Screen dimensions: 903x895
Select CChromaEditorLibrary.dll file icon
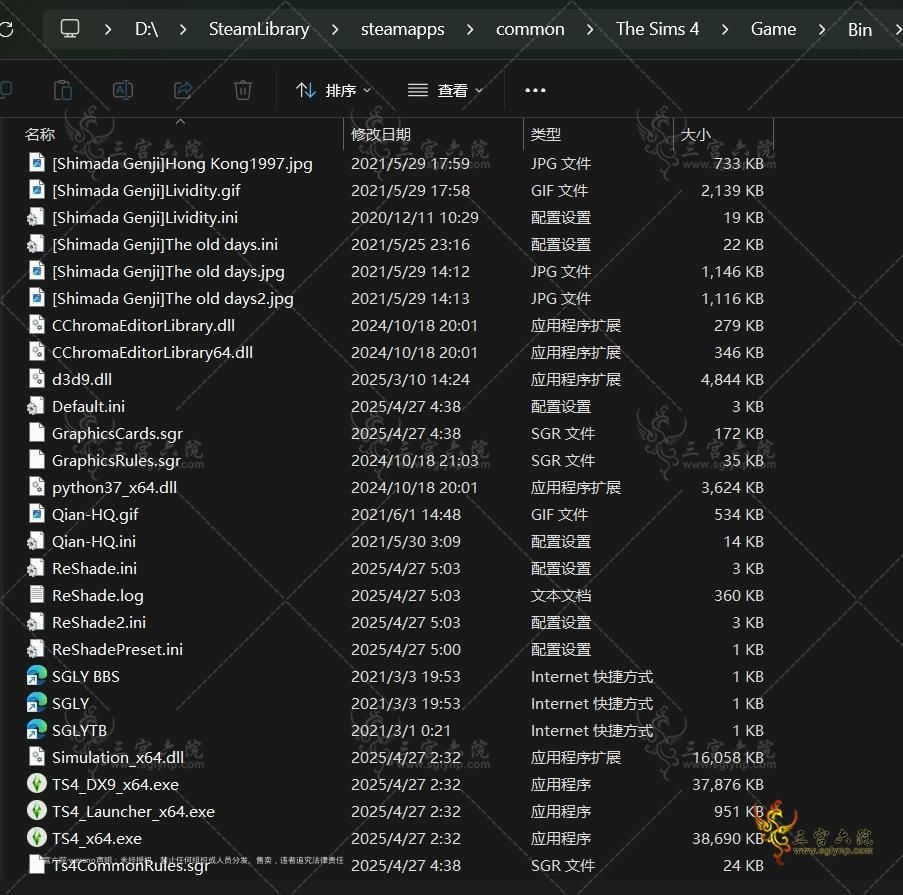pyautogui.click(x=37, y=325)
